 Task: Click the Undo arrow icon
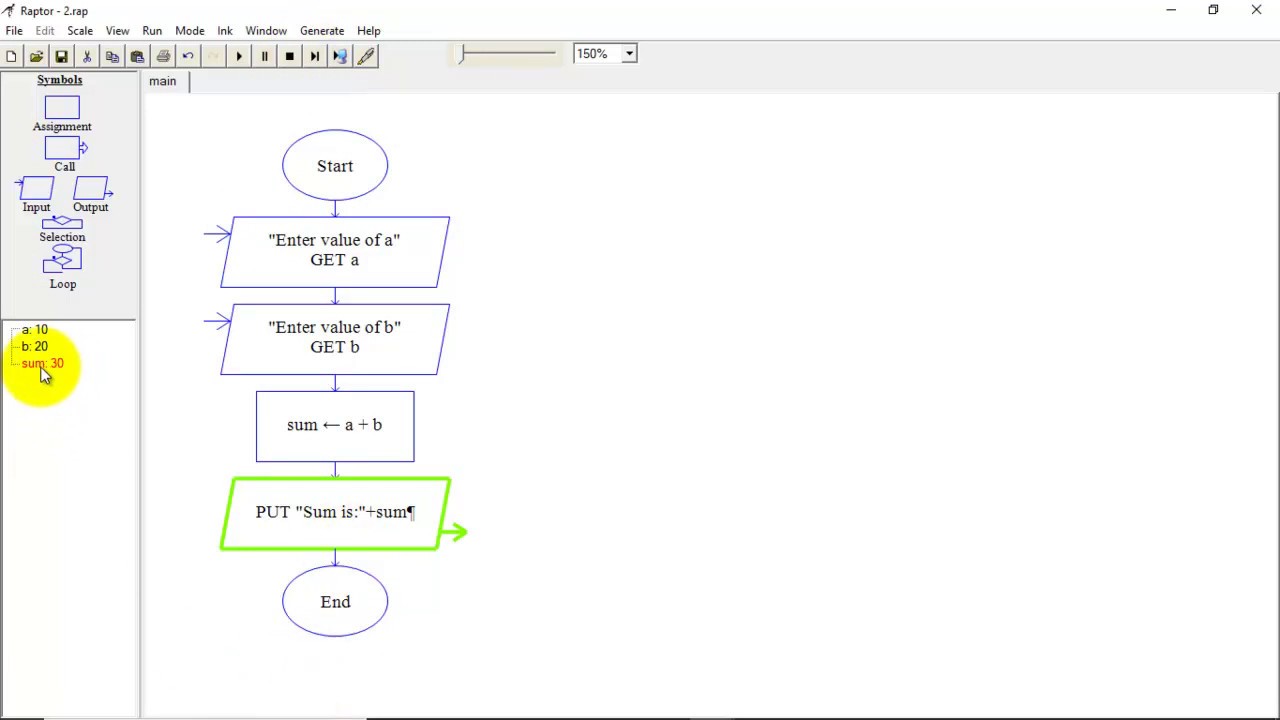point(188,56)
